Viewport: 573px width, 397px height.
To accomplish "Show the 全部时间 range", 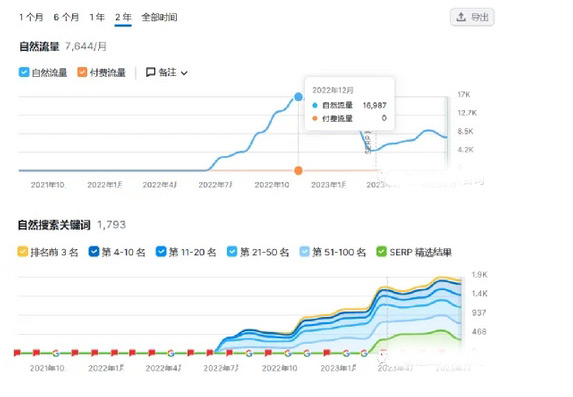I will click(159, 17).
